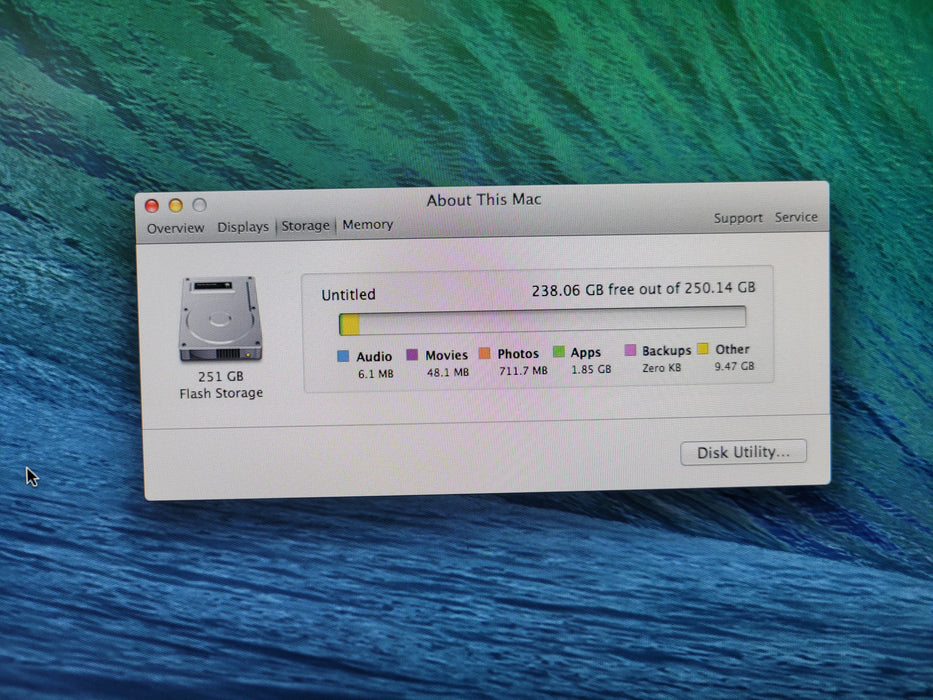
Task: Switch to the Overview tab
Action: [x=176, y=229]
